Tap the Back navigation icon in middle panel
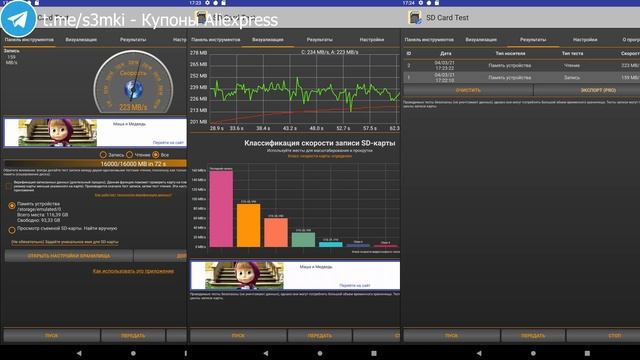640x360 pixels. pyautogui.click(x=266, y=353)
